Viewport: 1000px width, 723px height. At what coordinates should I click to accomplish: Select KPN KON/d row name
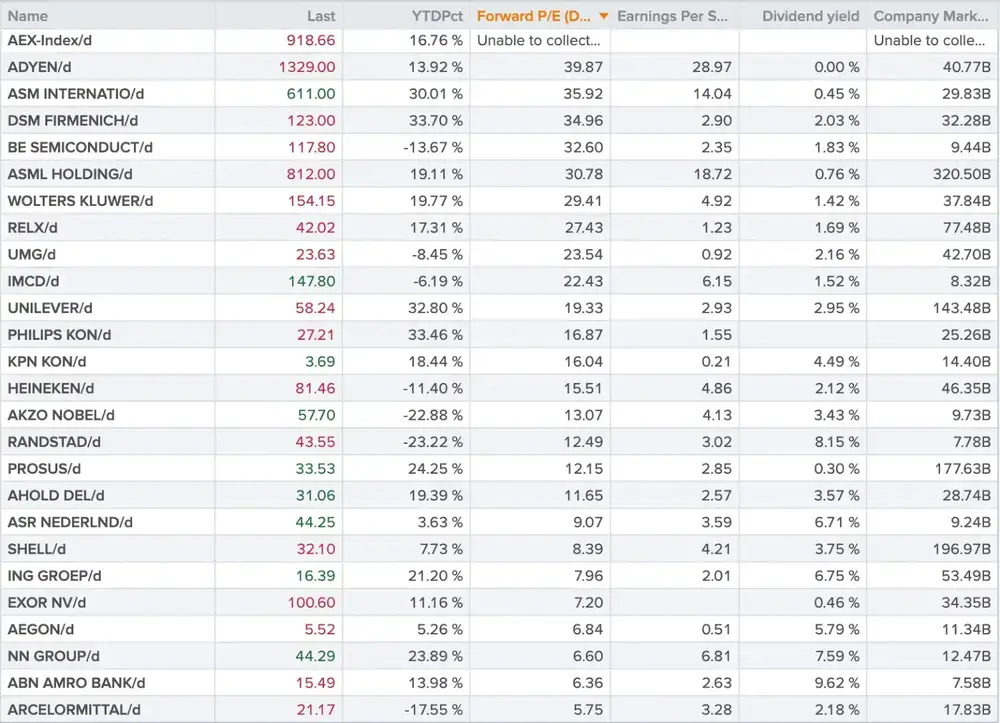[47, 362]
